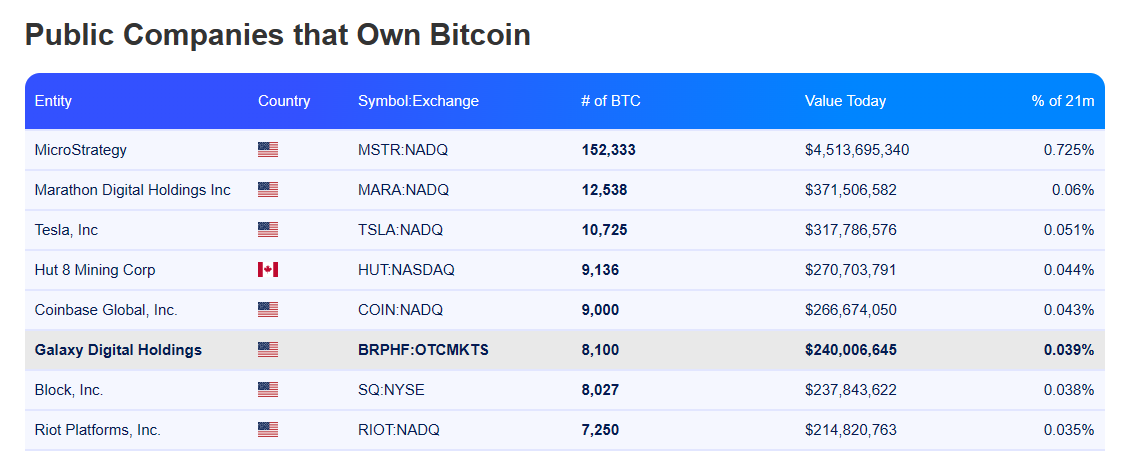Image resolution: width=1130 pixels, height=471 pixels.
Task: Click the Canada flag for Hut 8 Mining
Action: (267, 270)
